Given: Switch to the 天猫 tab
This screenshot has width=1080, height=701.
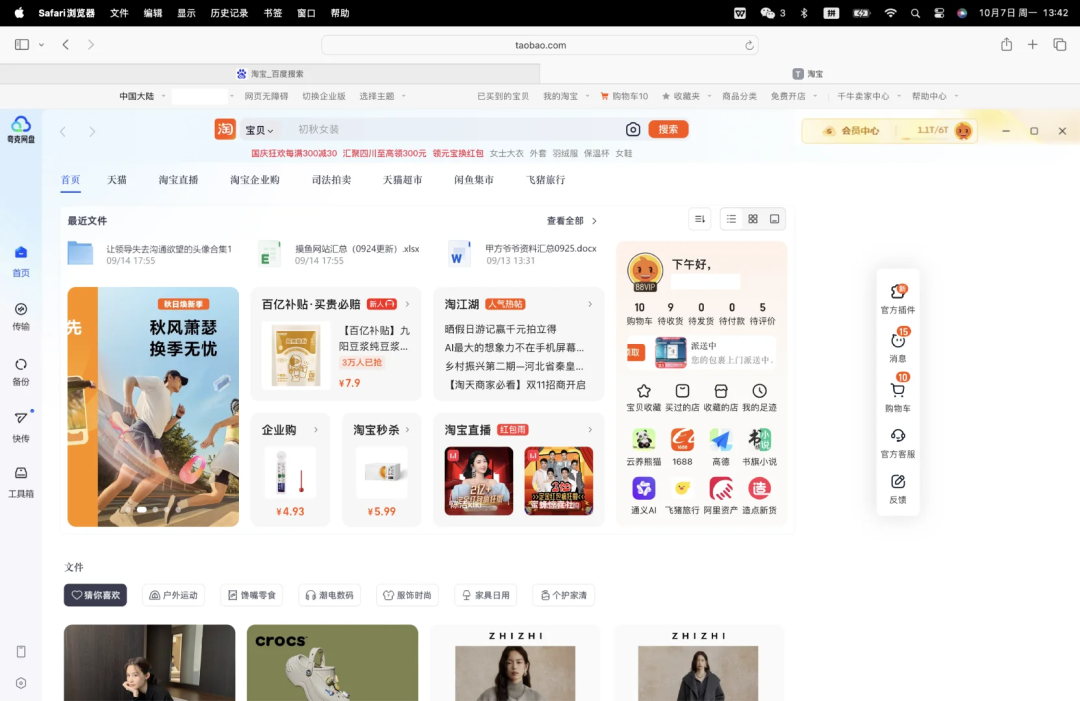Looking at the screenshot, I should point(117,180).
